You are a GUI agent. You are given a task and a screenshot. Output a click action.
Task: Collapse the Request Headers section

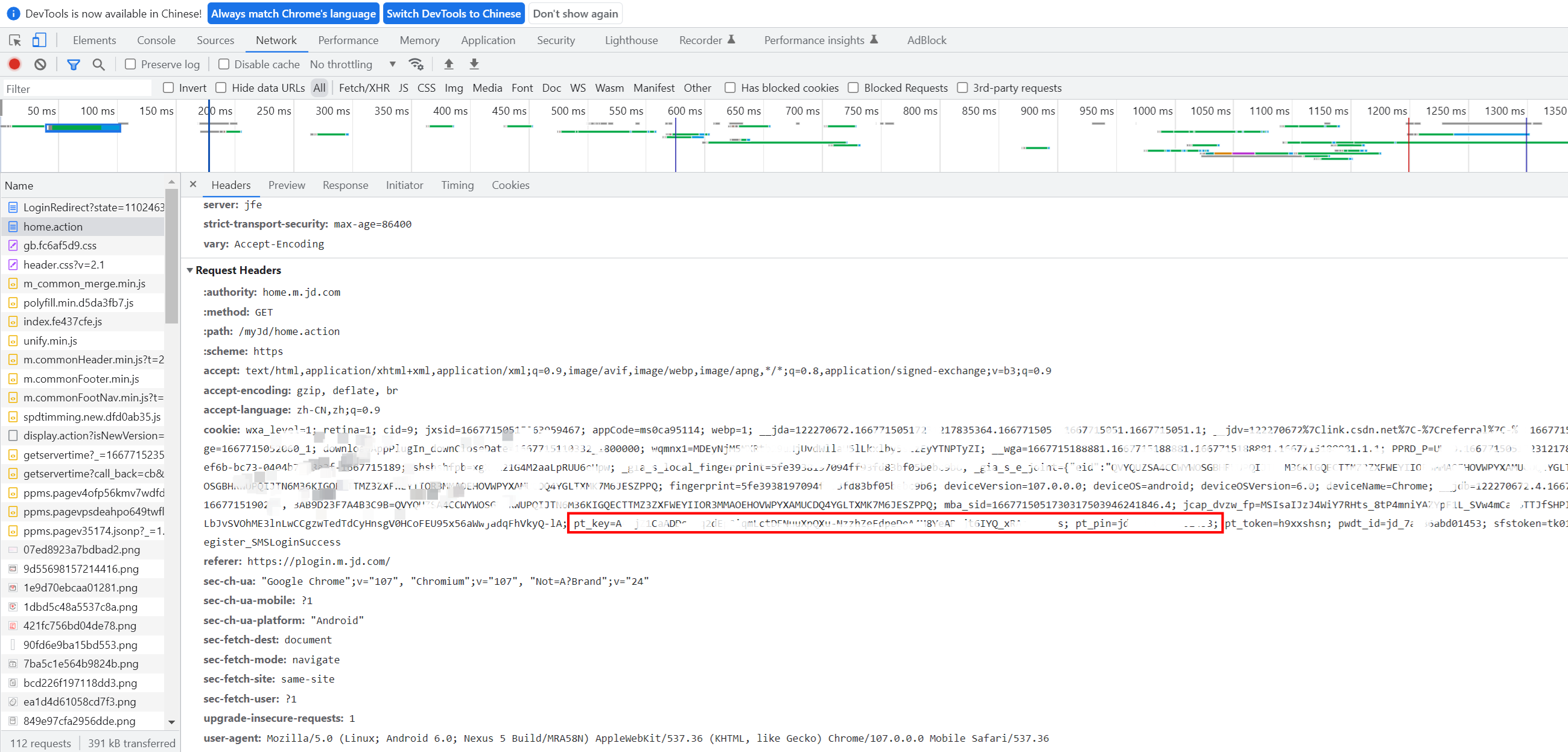tap(190, 270)
